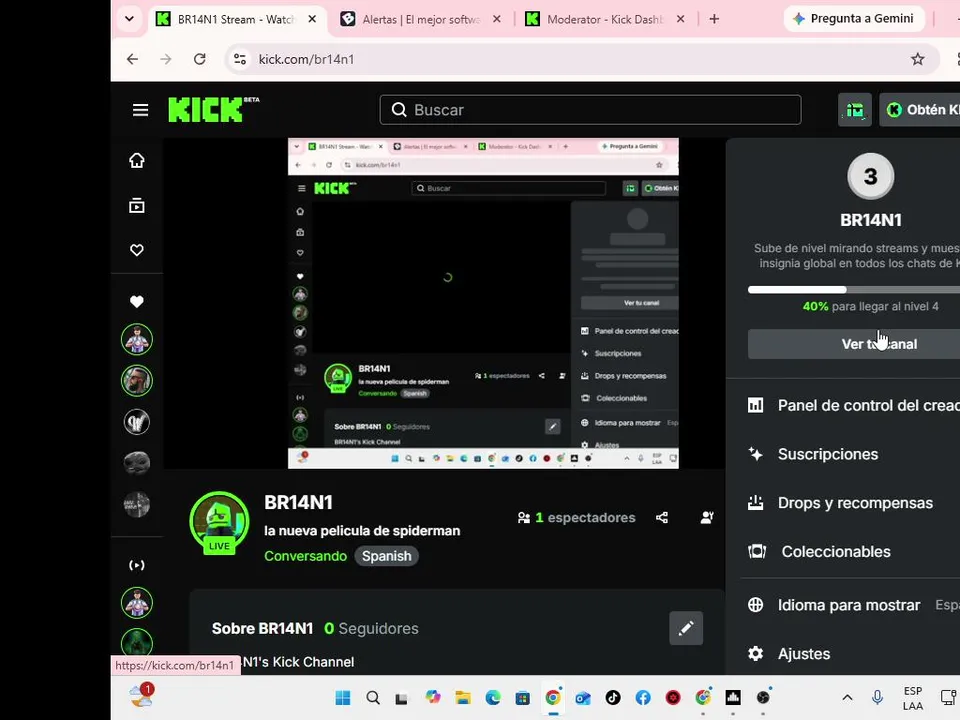Open the W logo channel avatar
The height and width of the screenshot is (720, 960).
[x=137, y=421]
